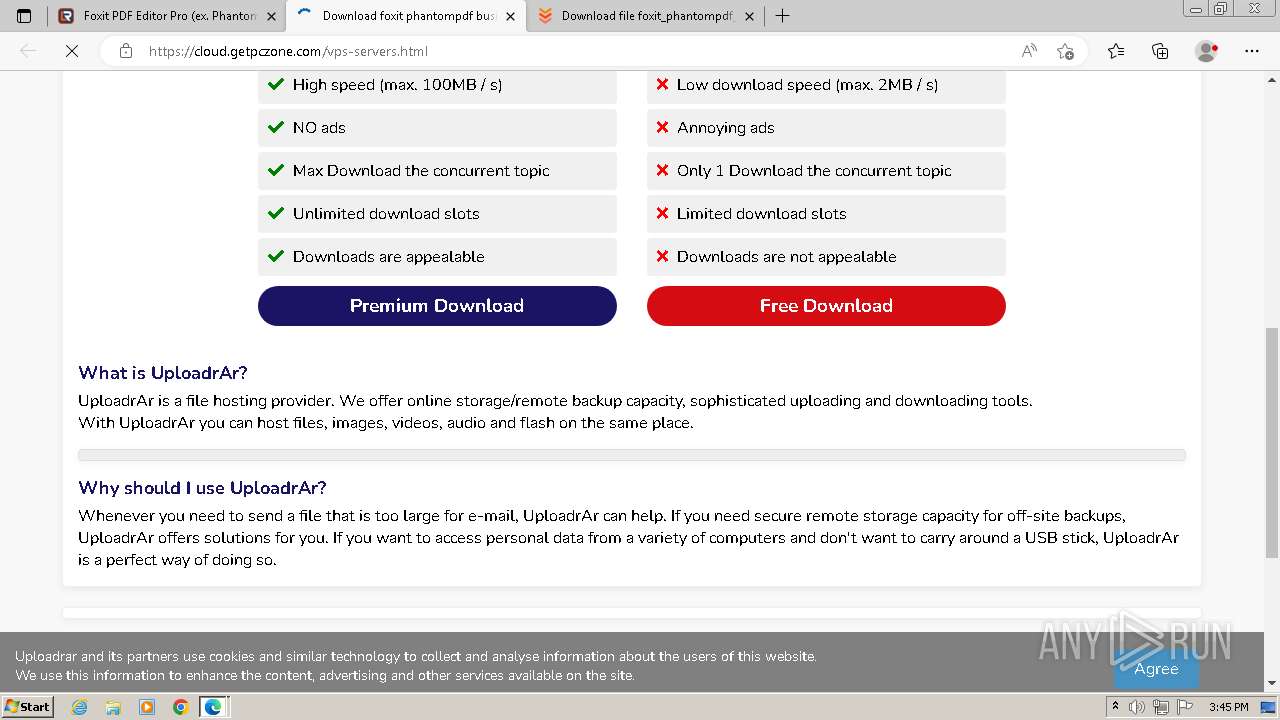Open the volume control tray icon

click(x=1137, y=707)
